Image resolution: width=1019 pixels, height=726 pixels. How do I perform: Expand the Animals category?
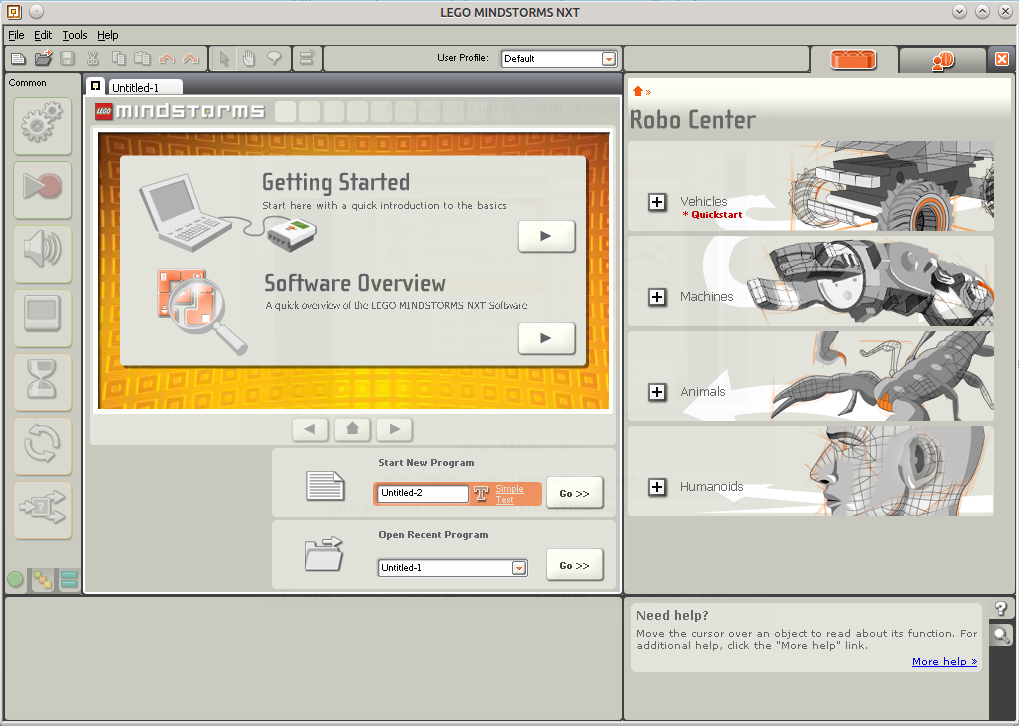pos(657,392)
